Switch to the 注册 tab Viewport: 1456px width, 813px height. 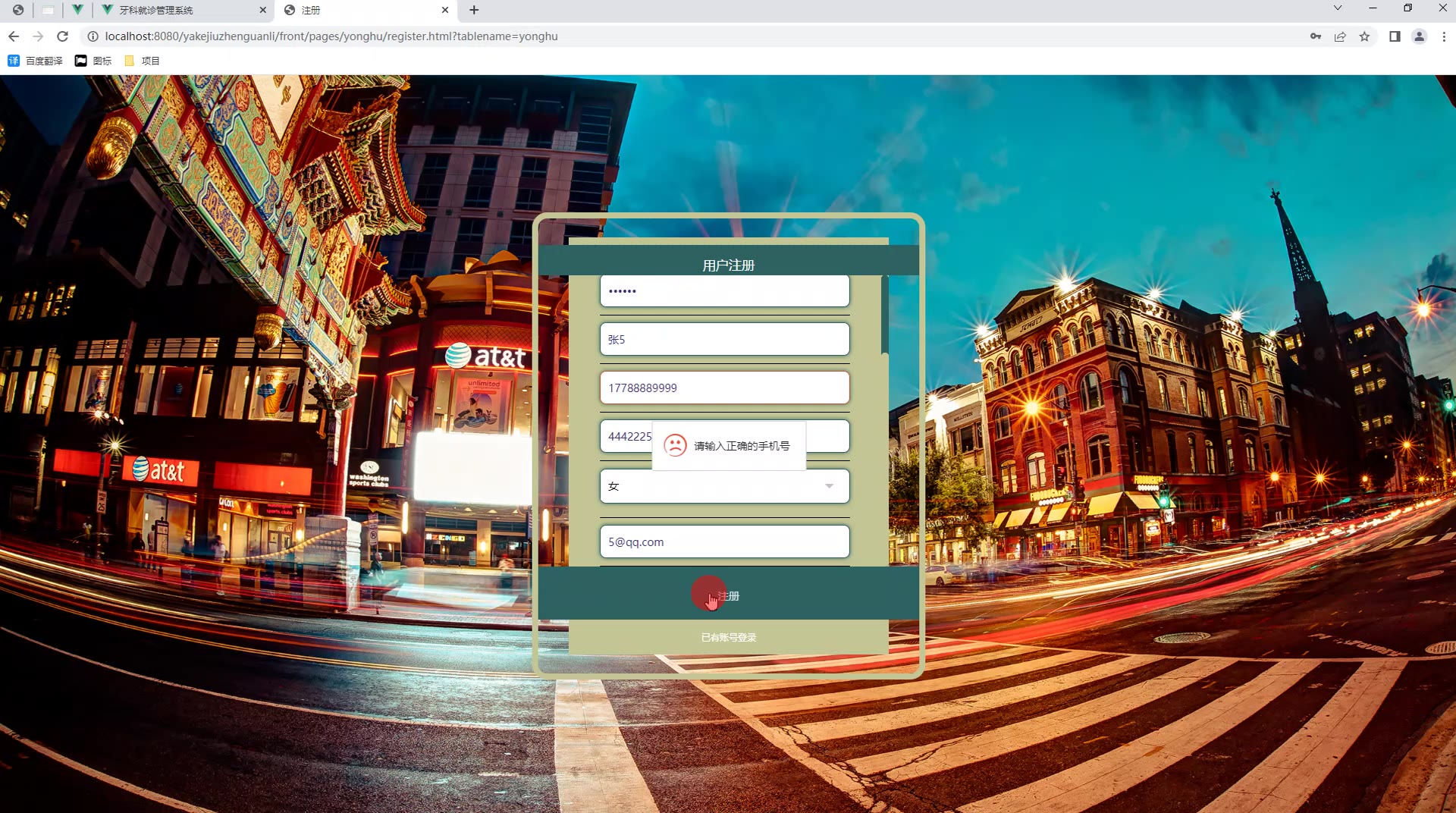click(x=367, y=10)
